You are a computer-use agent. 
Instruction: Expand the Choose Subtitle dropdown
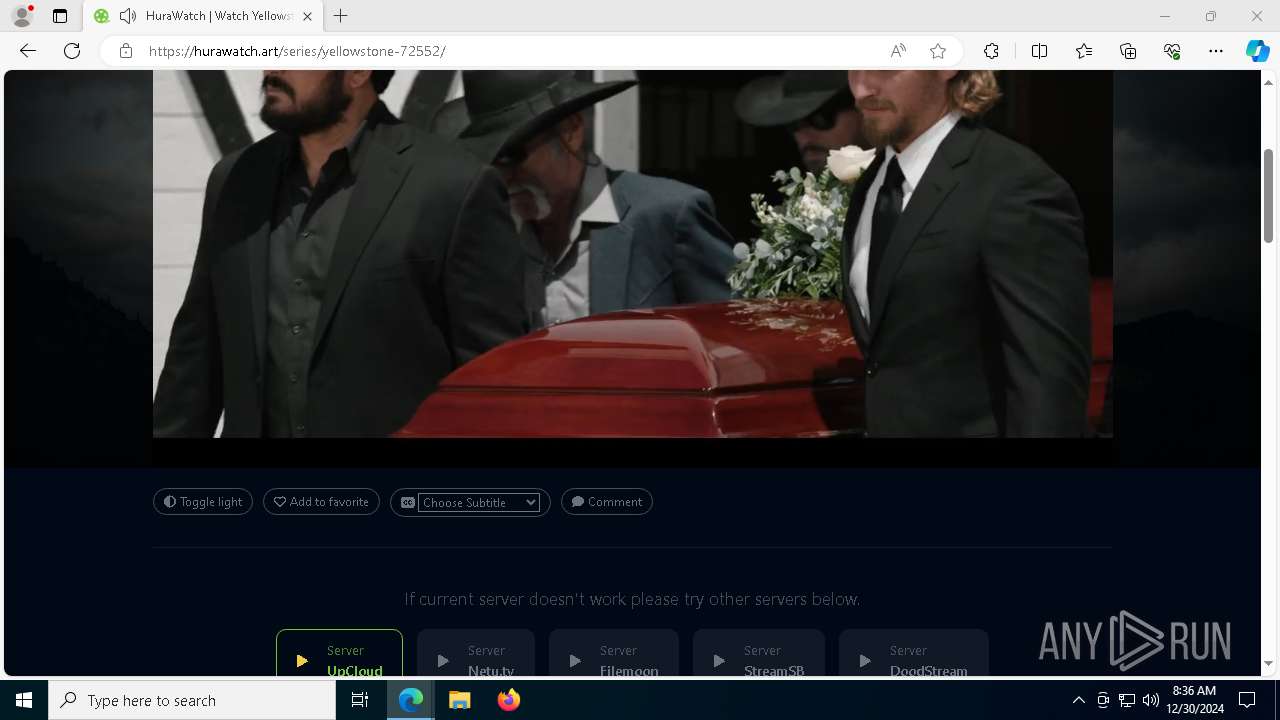coord(479,502)
